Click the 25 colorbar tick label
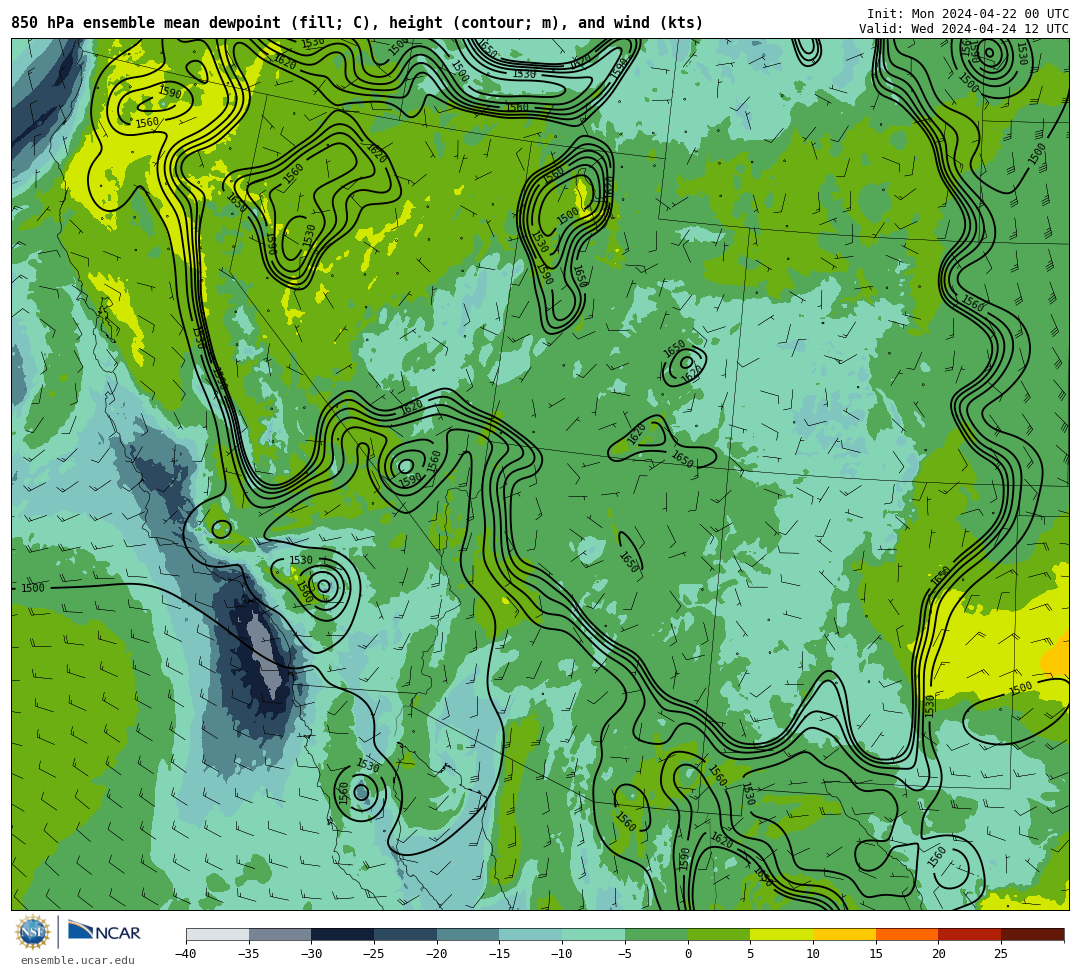The width and height of the screenshot is (1080, 973). [x=1001, y=954]
